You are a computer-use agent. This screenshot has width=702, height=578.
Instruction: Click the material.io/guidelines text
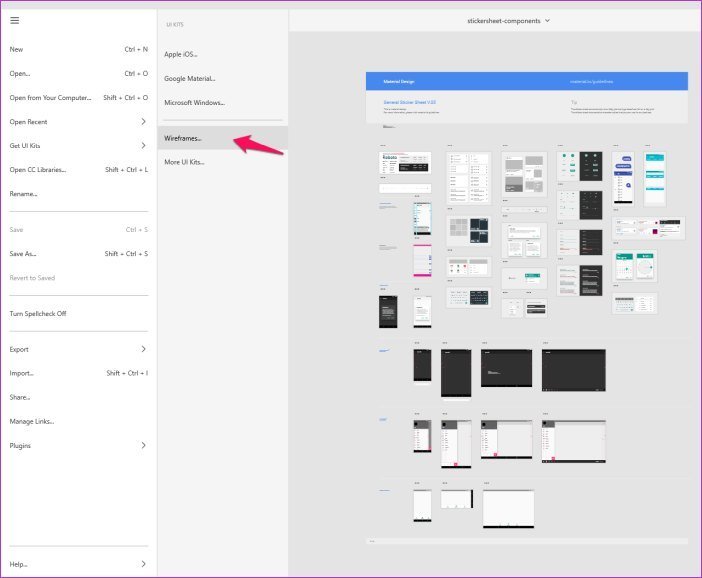click(591, 81)
